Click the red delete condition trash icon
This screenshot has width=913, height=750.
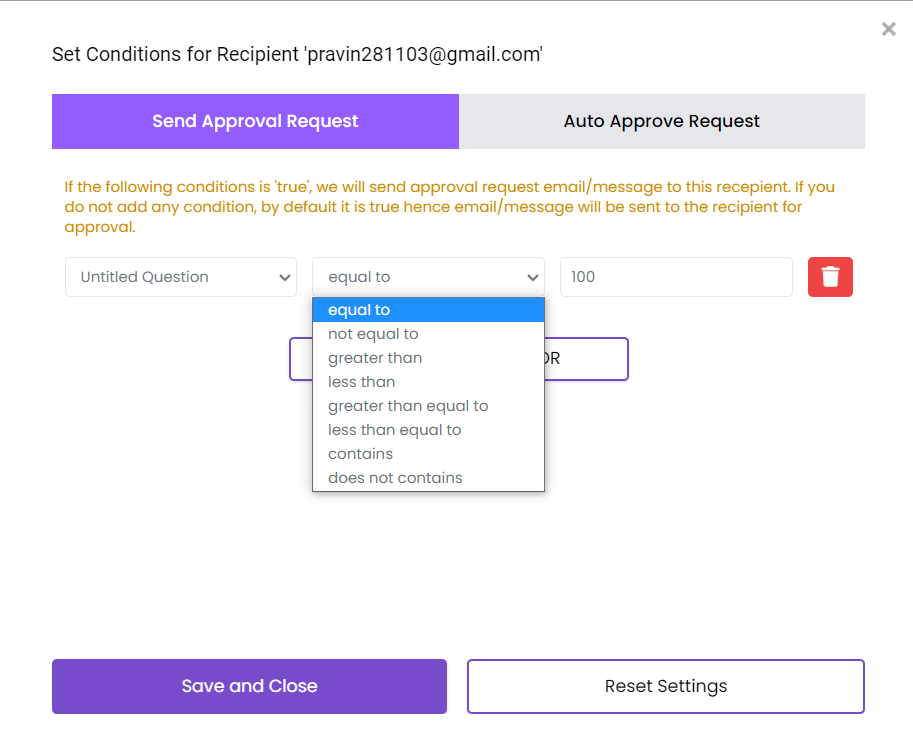[830, 277]
